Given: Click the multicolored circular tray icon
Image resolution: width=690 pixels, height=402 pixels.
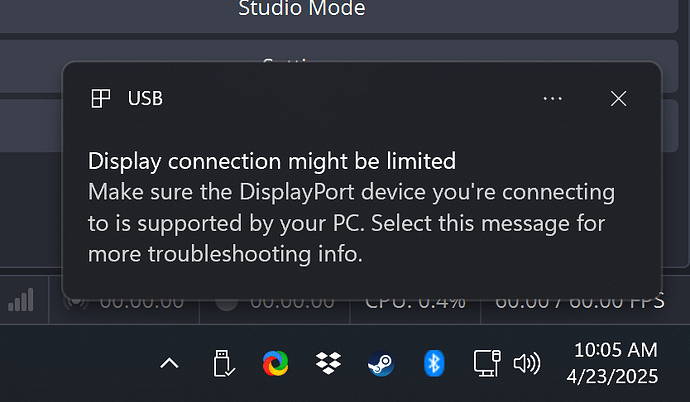Looking at the screenshot, I should point(275,364).
